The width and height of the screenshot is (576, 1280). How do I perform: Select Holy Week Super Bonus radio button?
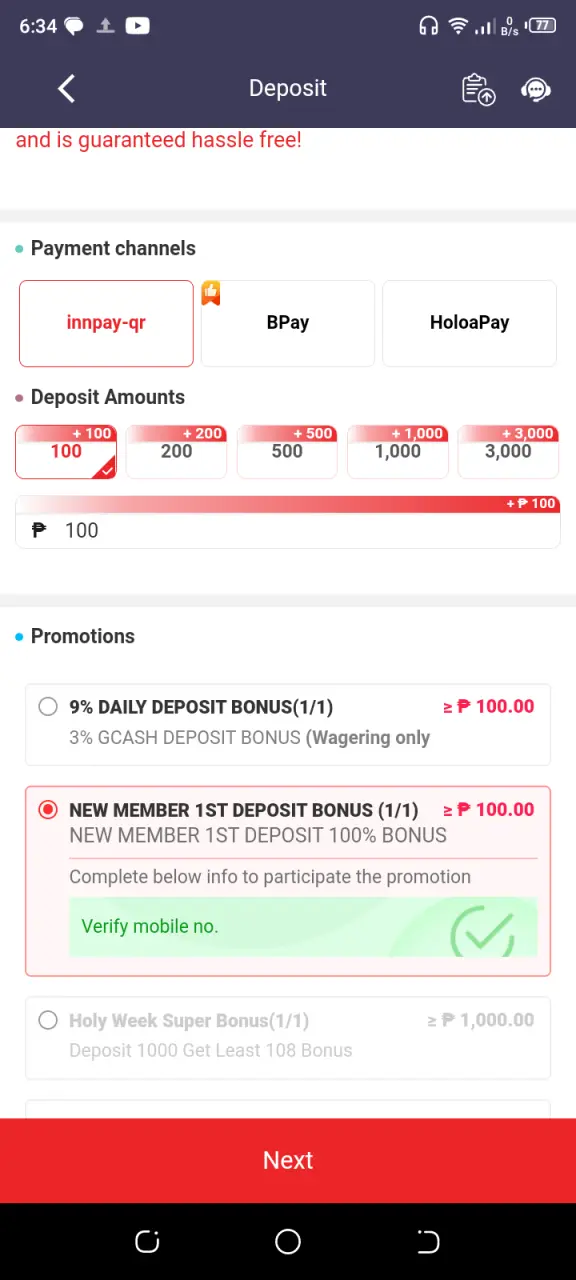(47, 1021)
